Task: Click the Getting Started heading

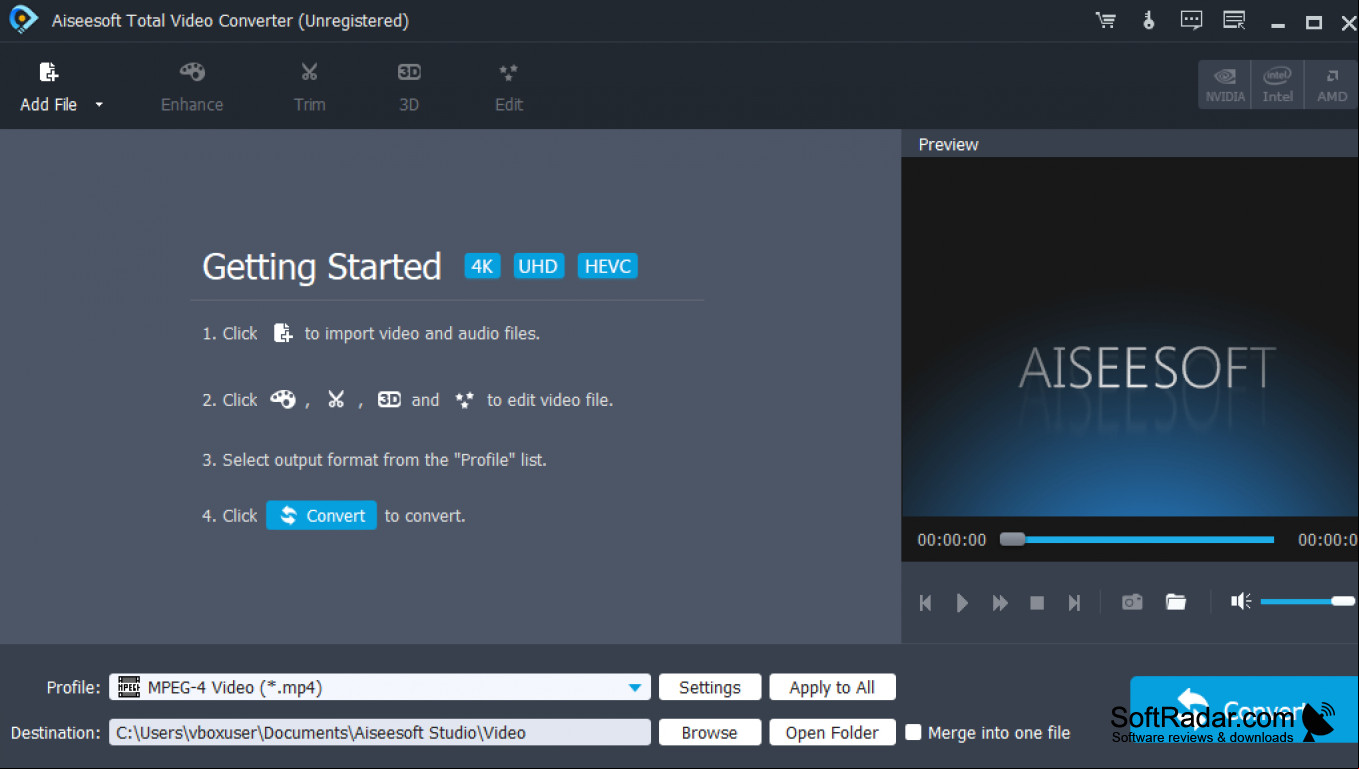Action: (x=322, y=266)
